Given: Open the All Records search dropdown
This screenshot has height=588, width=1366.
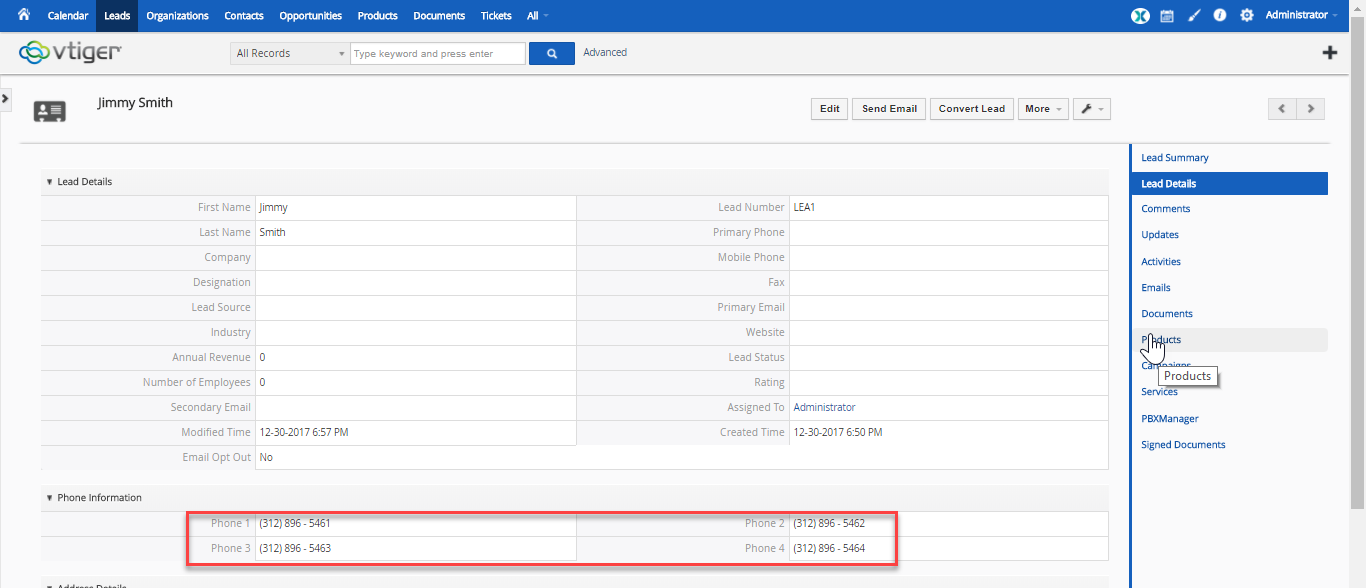Looking at the screenshot, I should 290,53.
